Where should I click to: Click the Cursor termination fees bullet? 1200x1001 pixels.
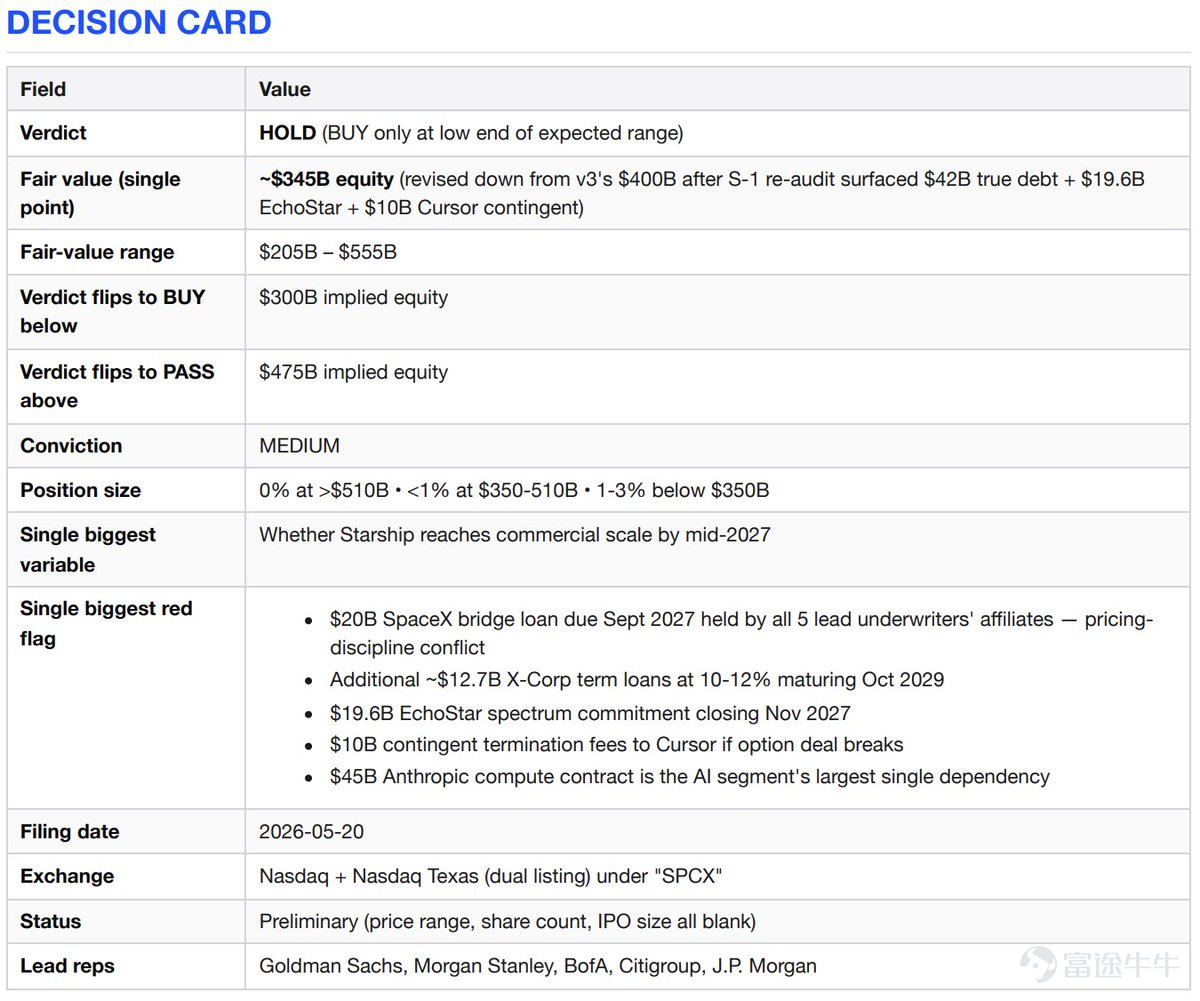617,745
